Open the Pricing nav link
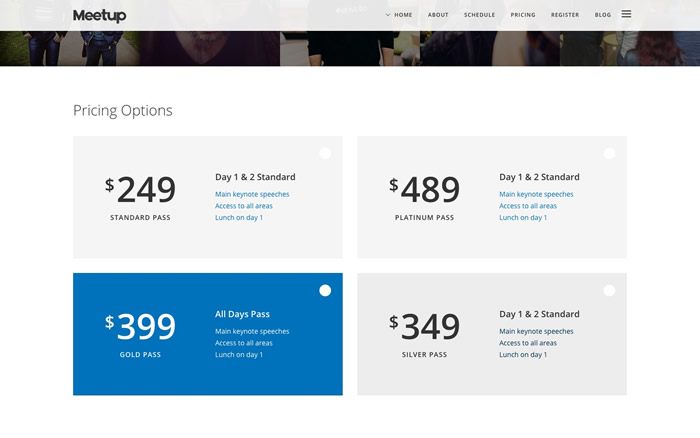700x438 pixels. (x=523, y=15)
